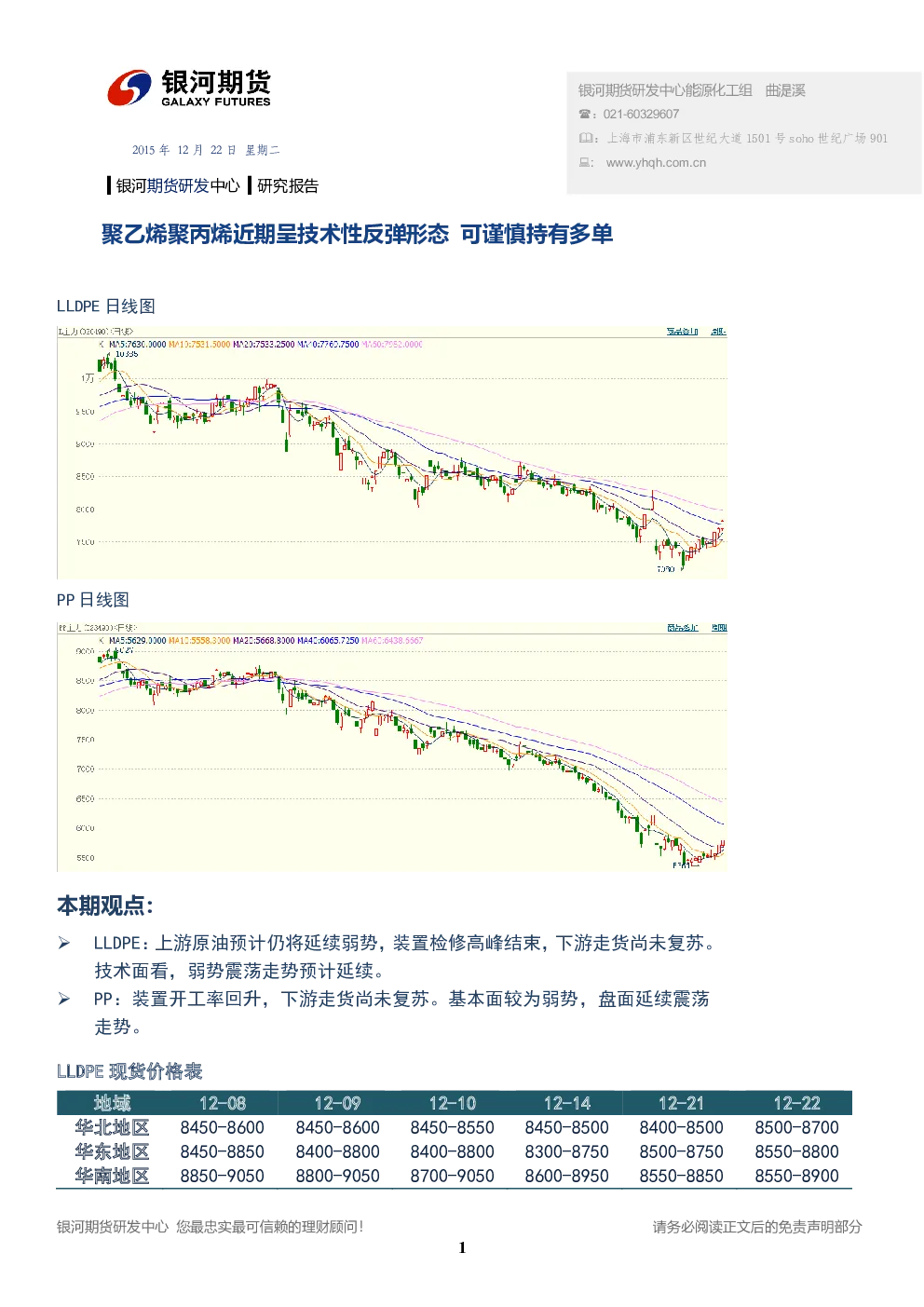Screen dimensions: 924x1307
Task: Click the 12-14 table column header
Action: pyautogui.click(x=566, y=1103)
